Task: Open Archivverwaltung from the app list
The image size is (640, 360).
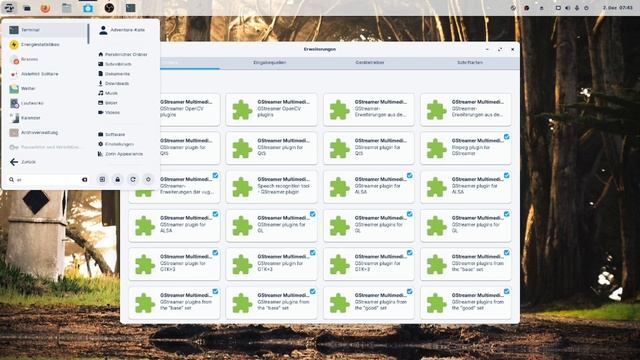Action: tap(46, 133)
